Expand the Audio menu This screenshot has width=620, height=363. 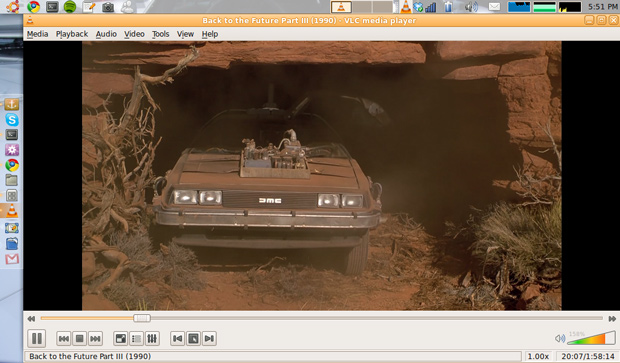click(x=106, y=34)
